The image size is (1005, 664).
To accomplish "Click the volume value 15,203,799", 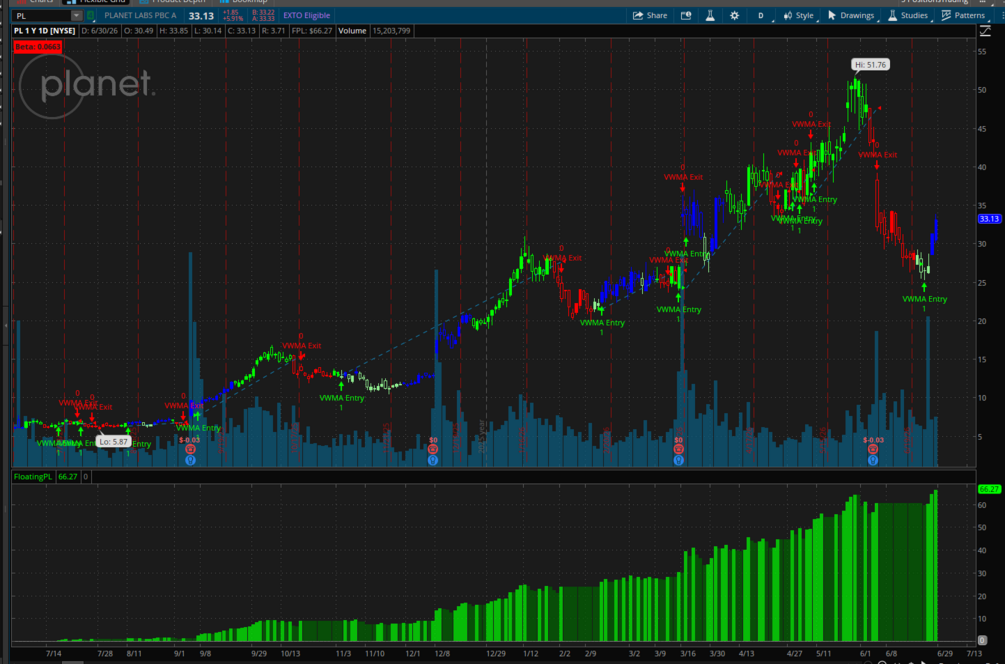I will pyautogui.click(x=391, y=31).
